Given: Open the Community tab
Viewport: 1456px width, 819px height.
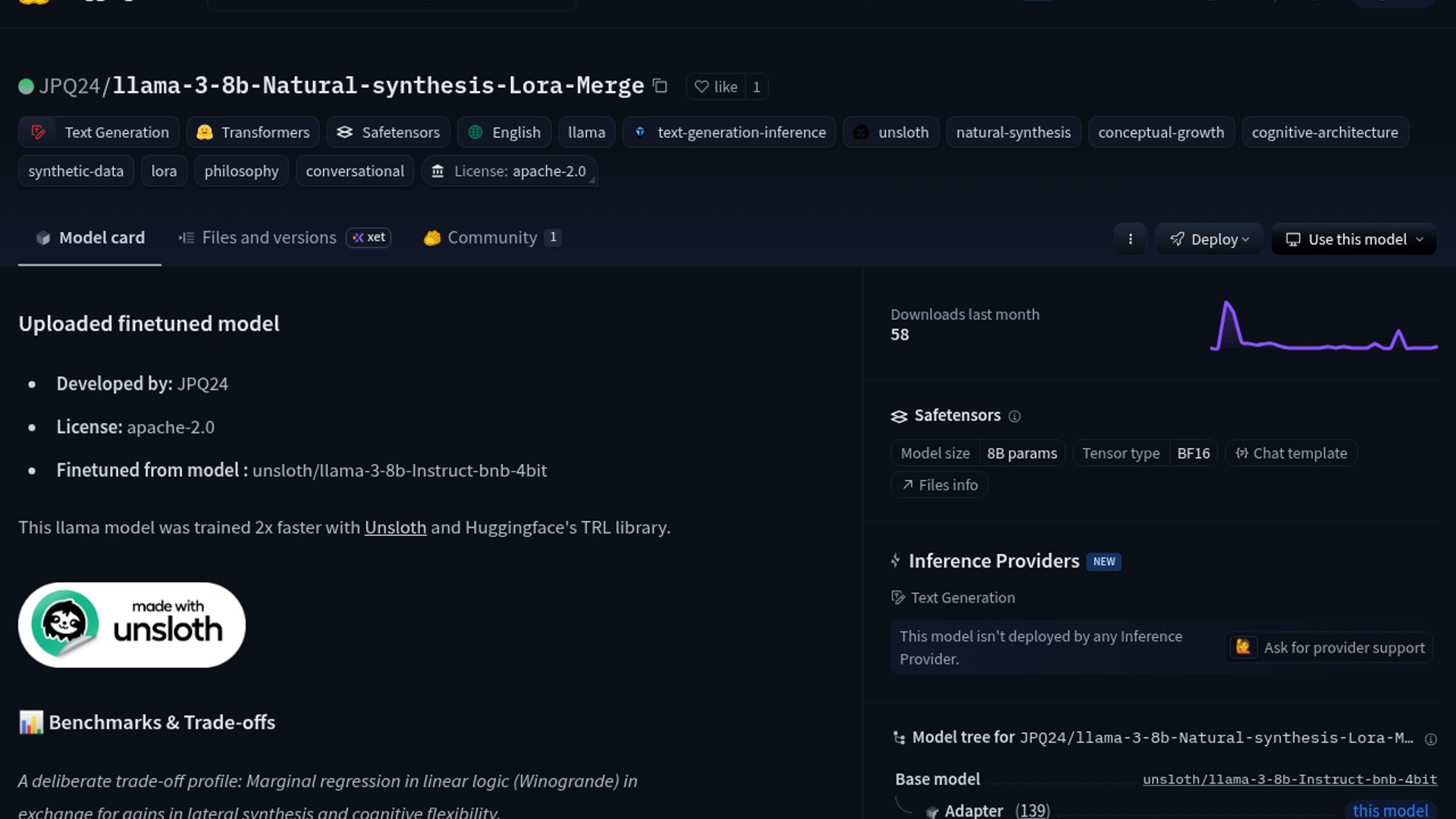Looking at the screenshot, I should pos(491,237).
